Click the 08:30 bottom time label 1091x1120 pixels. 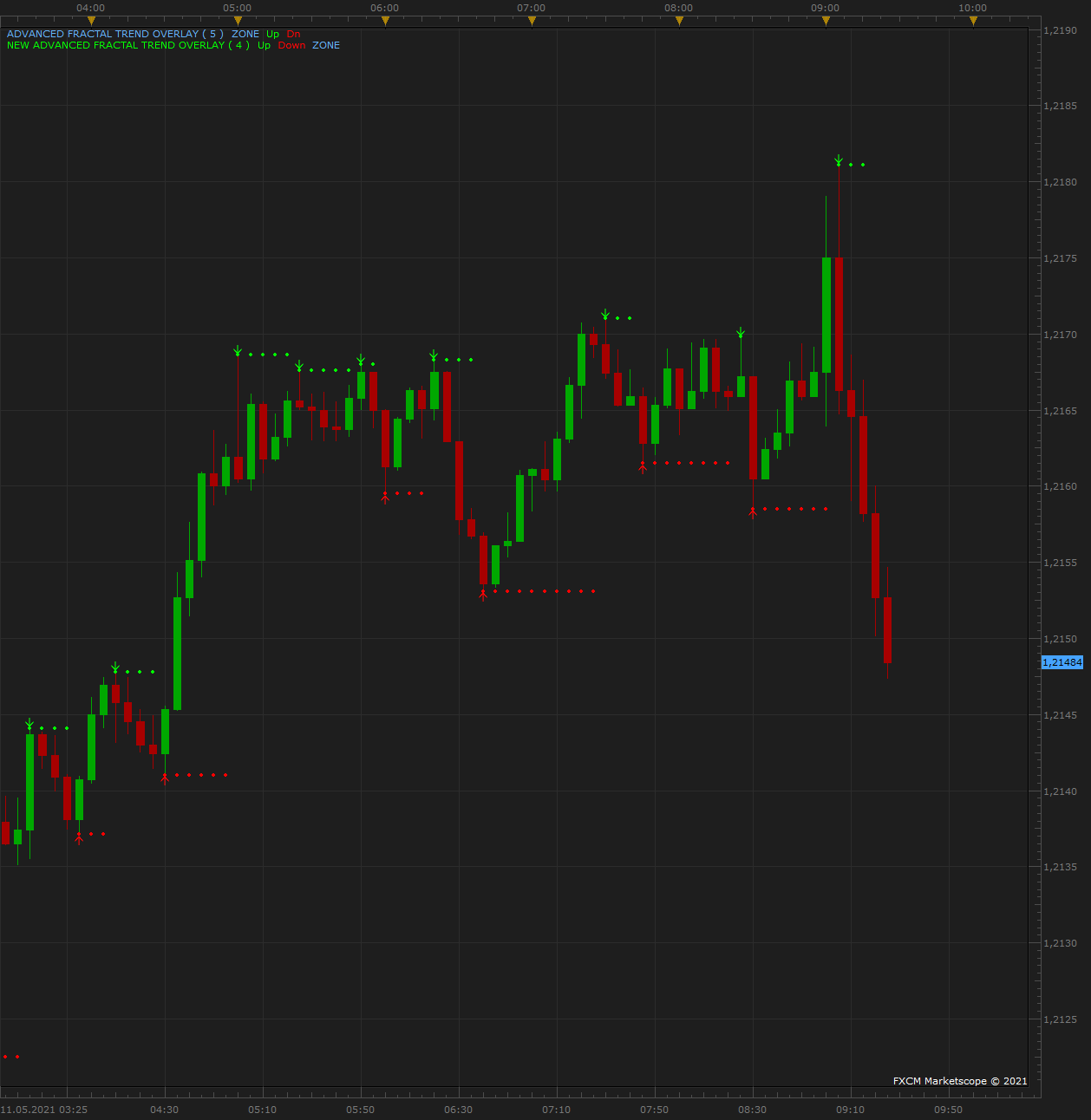click(x=753, y=1110)
